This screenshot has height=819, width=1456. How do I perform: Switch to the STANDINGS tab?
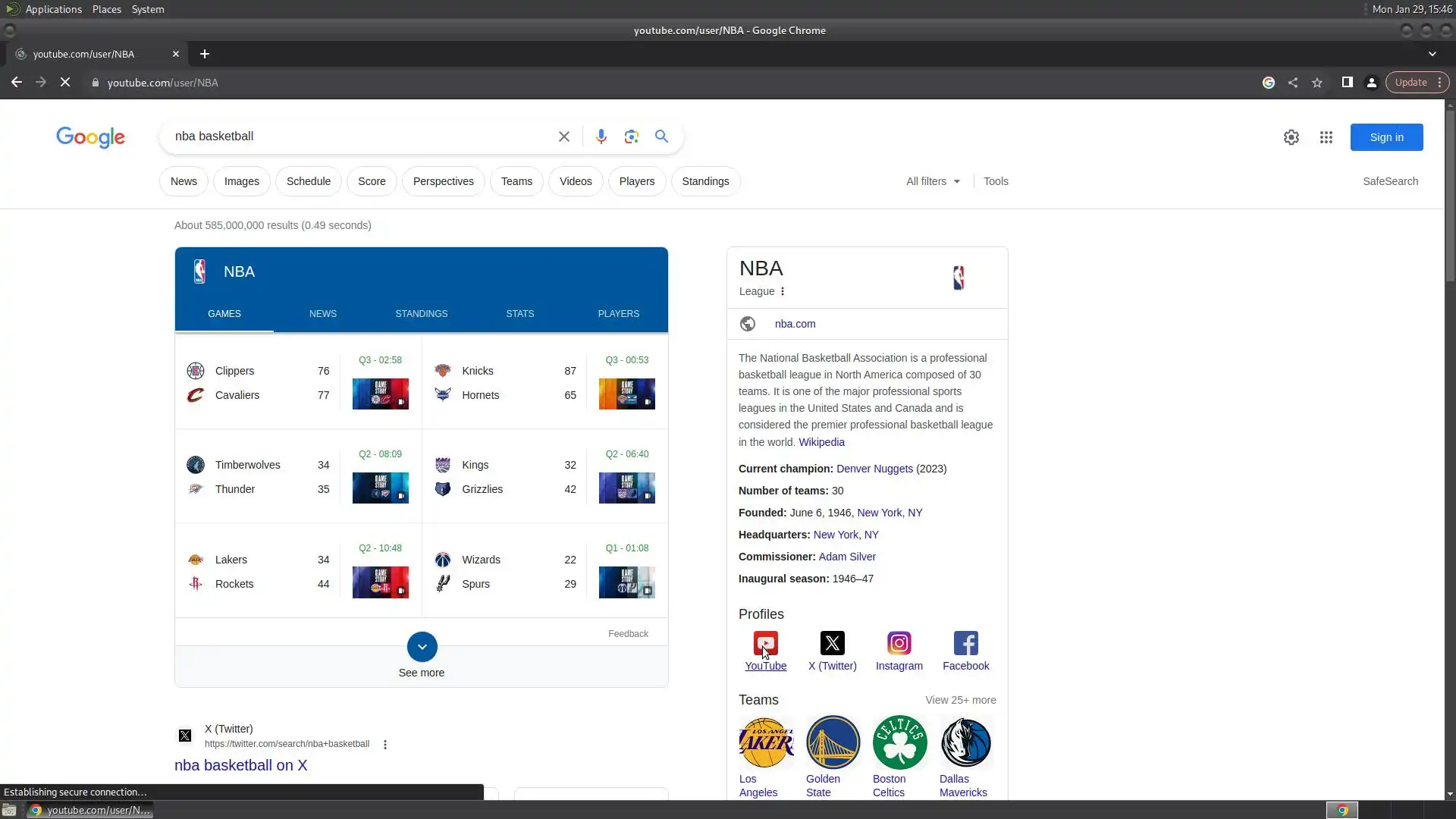(421, 314)
